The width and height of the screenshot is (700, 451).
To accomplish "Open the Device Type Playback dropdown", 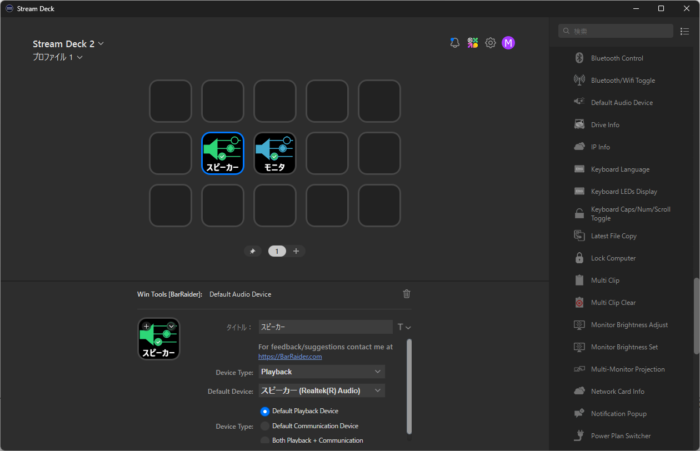I will 321,372.
